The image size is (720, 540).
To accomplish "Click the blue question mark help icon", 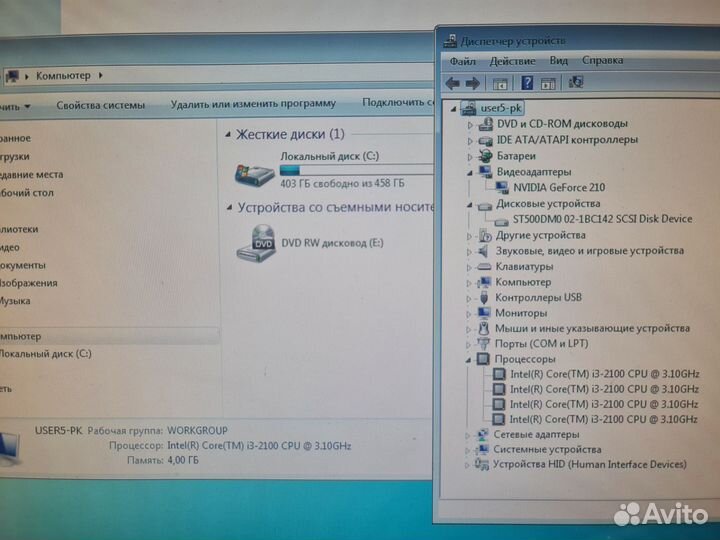I will click(527, 83).
